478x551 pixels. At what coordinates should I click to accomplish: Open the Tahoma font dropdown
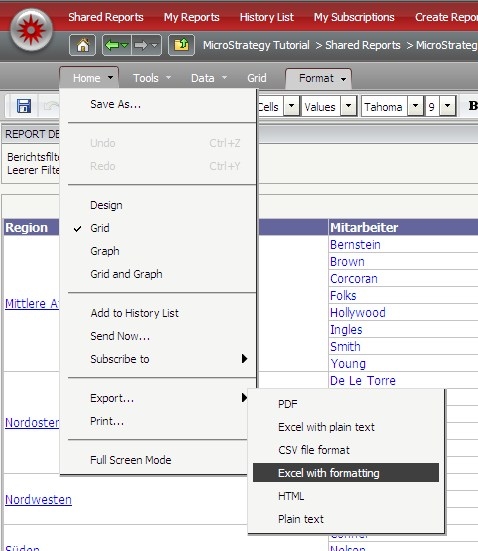pyautogui.click(x=415, y=106)
